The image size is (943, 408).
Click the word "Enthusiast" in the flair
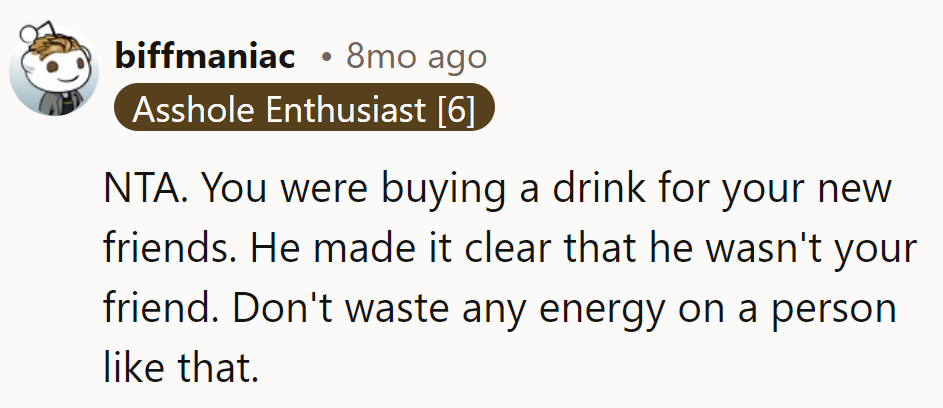coord(345,110)
